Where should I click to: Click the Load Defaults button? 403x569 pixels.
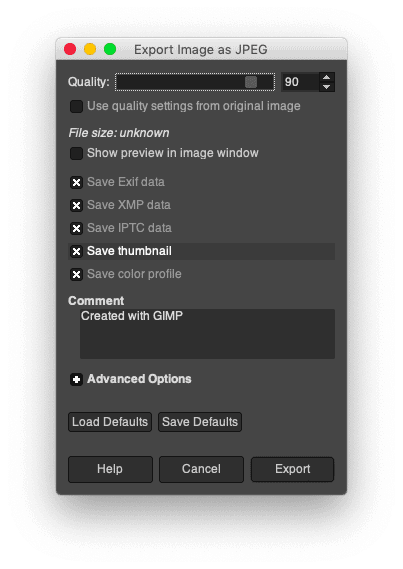[110, 422]
